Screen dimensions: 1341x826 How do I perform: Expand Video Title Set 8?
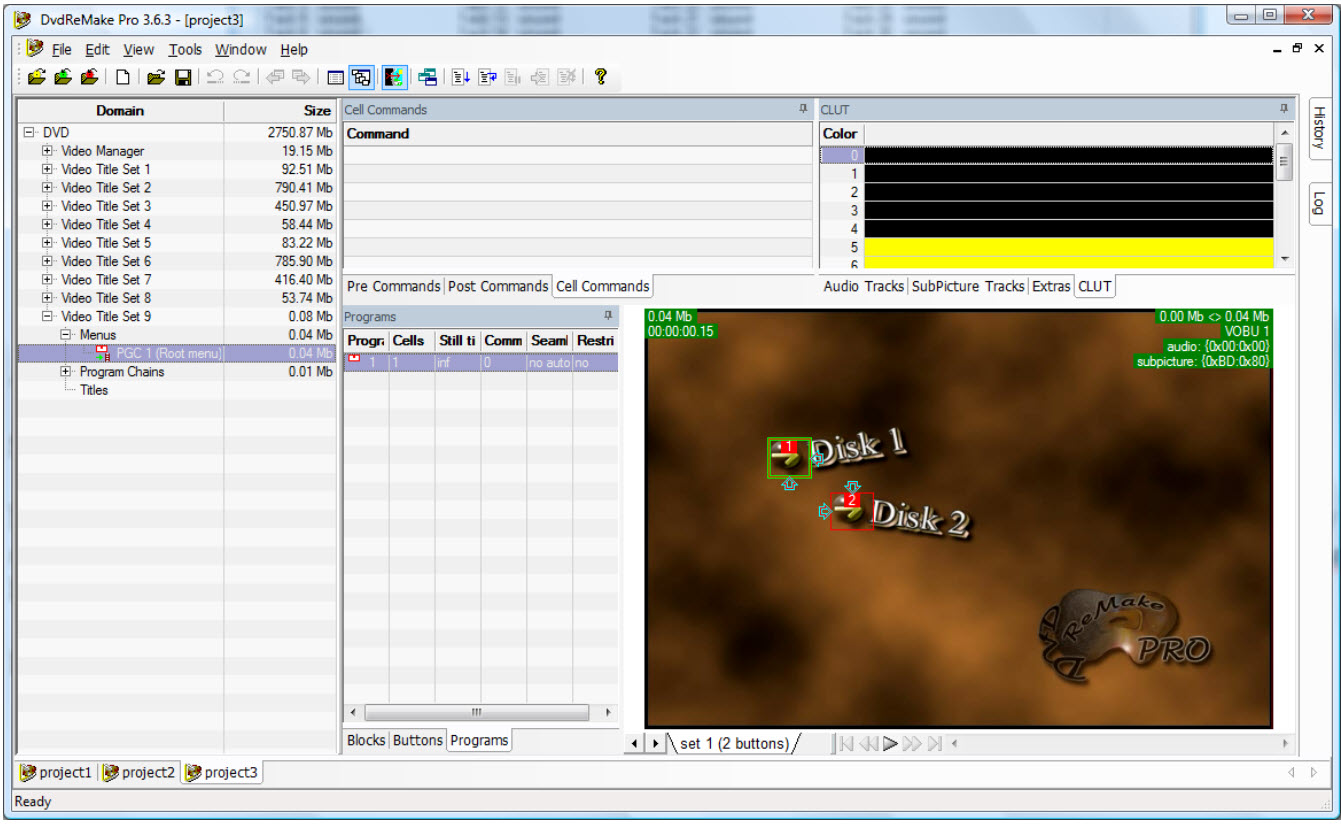(47, 297)
